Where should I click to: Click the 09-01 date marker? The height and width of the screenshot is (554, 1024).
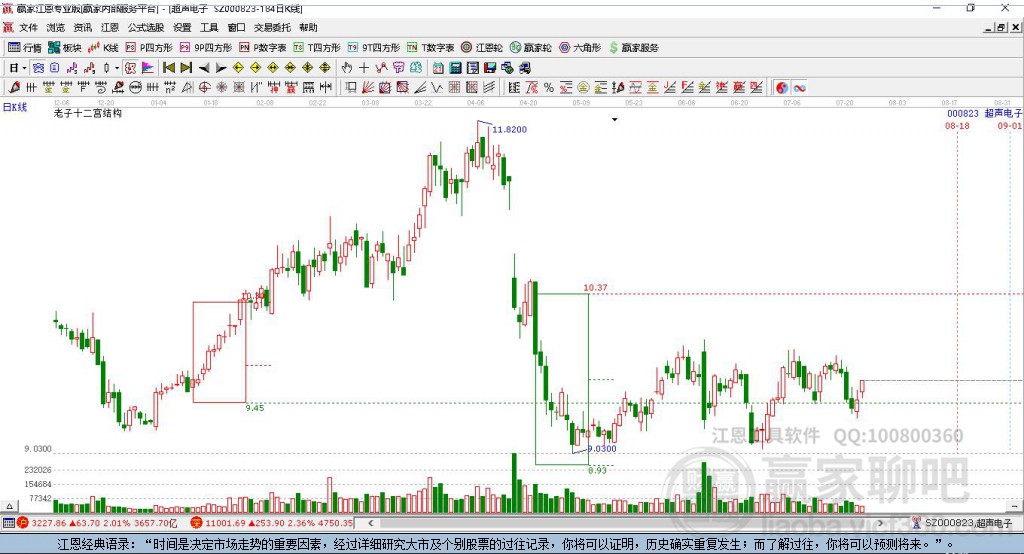(x=1009, y=125)
